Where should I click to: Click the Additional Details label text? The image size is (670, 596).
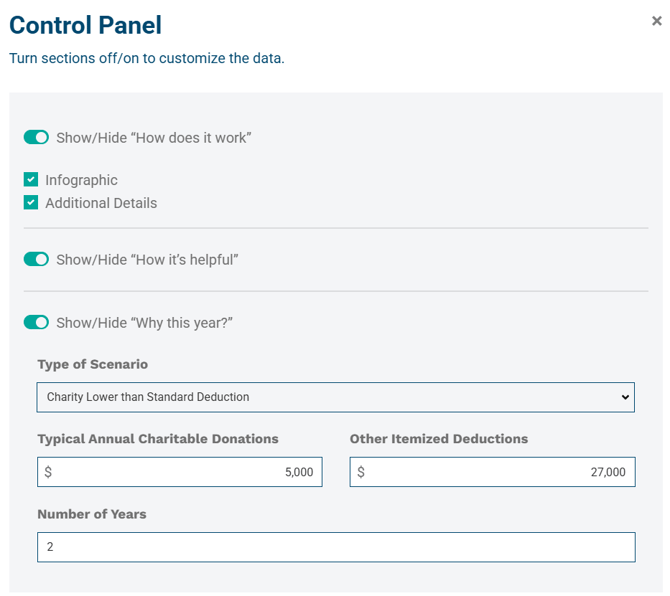point(101,203)
